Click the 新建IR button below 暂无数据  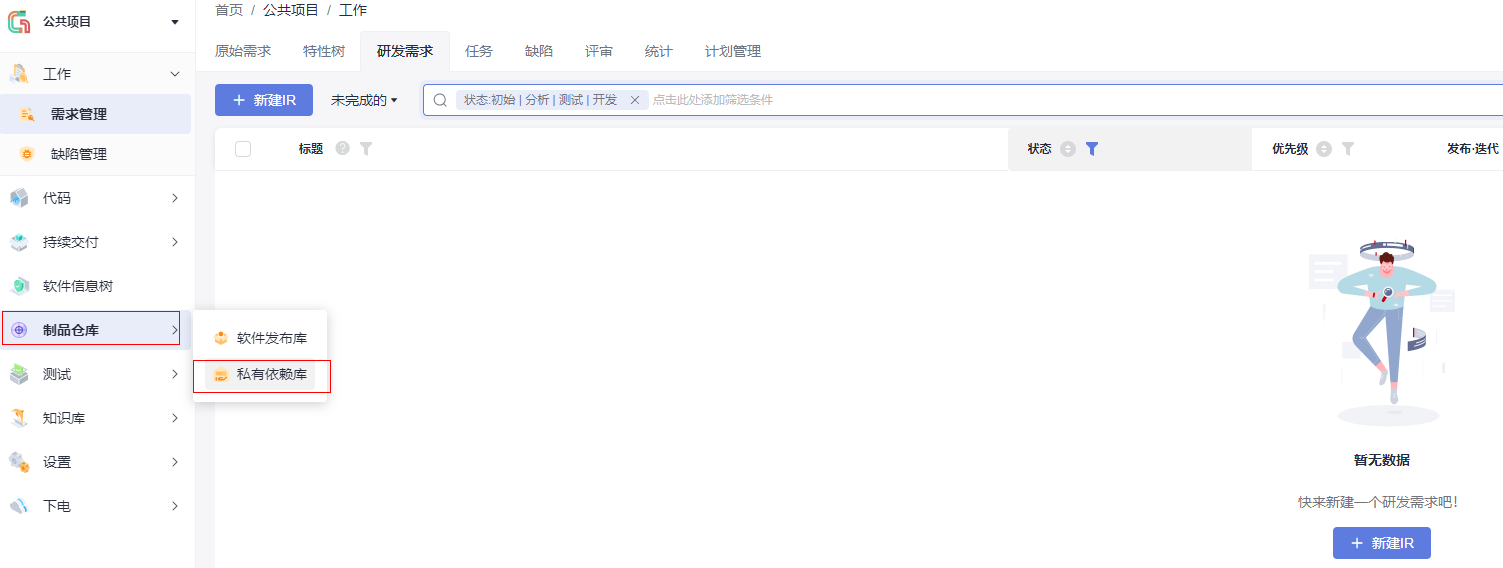[x=1382, y=543]
